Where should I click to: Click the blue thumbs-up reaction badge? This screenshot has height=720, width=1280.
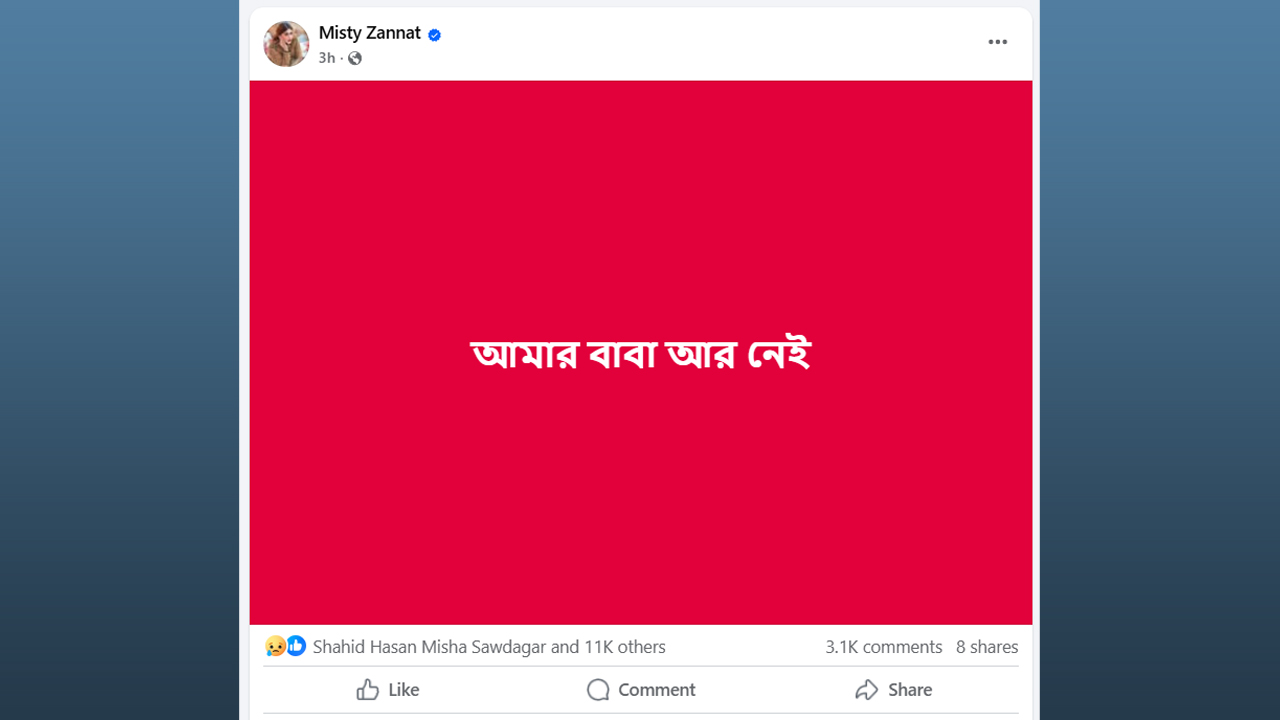pos(296,647)
